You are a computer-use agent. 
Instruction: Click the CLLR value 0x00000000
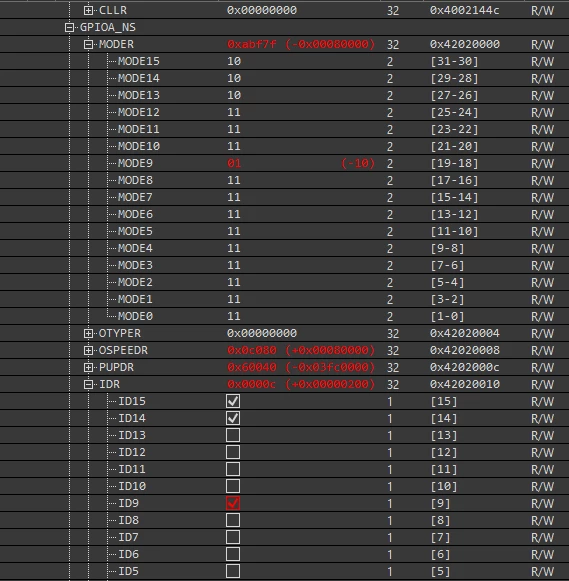262,10
